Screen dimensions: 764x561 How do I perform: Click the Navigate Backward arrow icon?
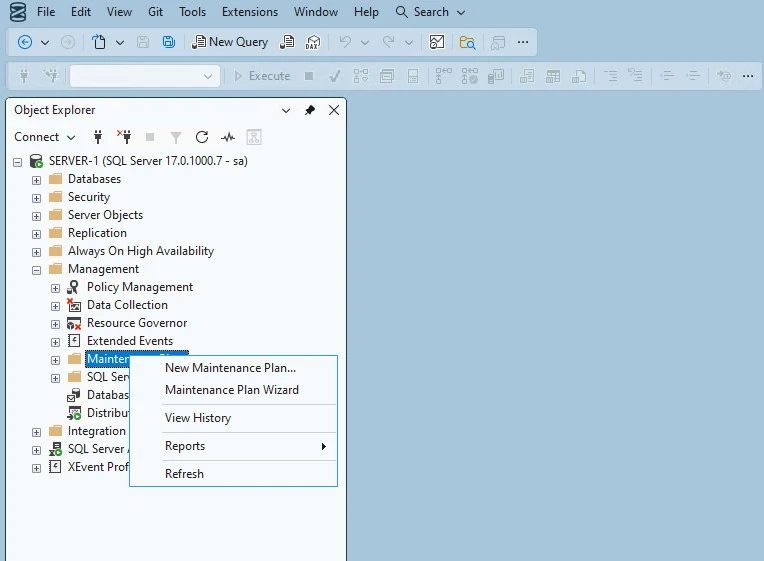[25, 42]
